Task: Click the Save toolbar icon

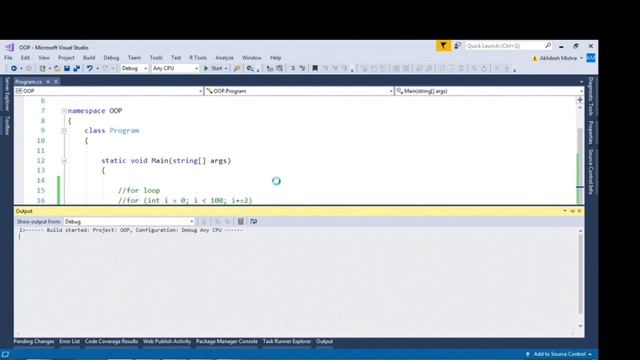Action: click(67, 69)
